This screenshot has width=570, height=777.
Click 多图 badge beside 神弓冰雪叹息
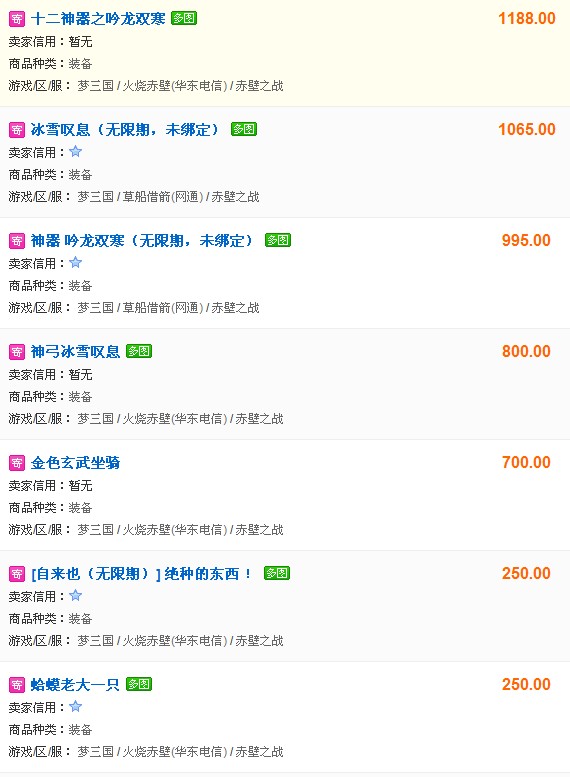click(139, 351)
